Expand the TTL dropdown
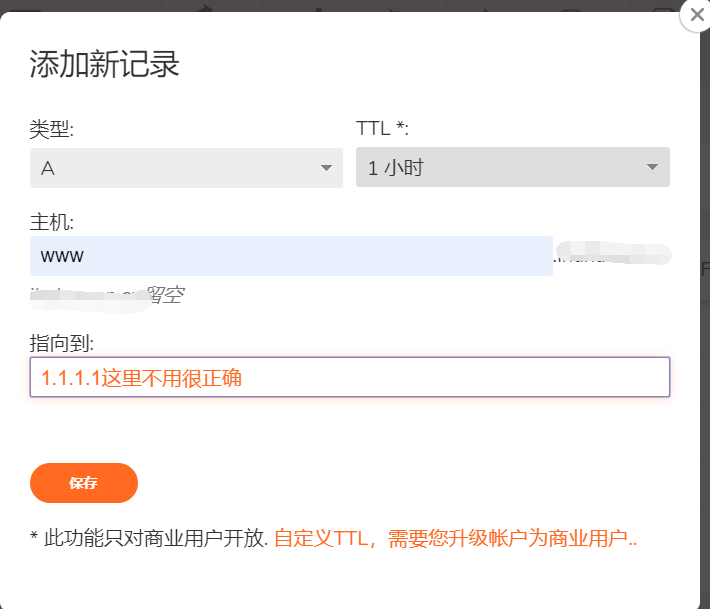The width and height of the screenshot is (710, 609). 512,168
